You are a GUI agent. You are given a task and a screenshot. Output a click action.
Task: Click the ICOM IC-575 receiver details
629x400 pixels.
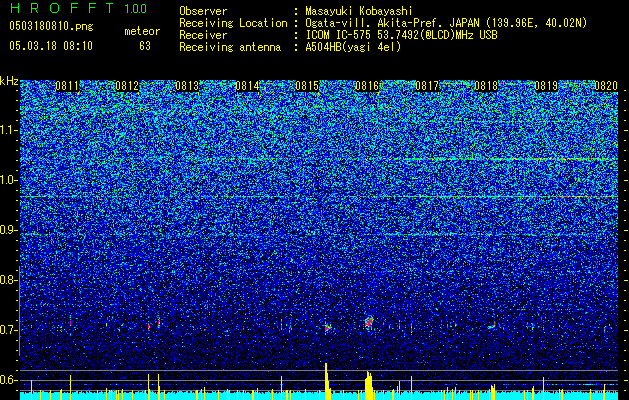coord(401,35)
